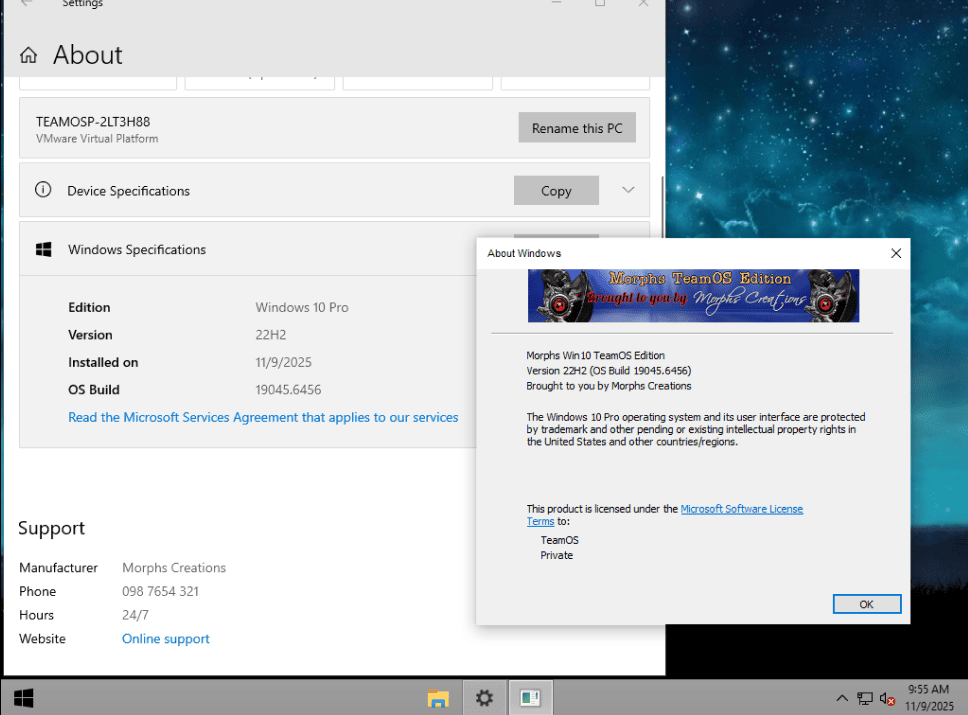Expand Device Specifications with the chevron
Viewport: 968px width, 715px height.
628,190
